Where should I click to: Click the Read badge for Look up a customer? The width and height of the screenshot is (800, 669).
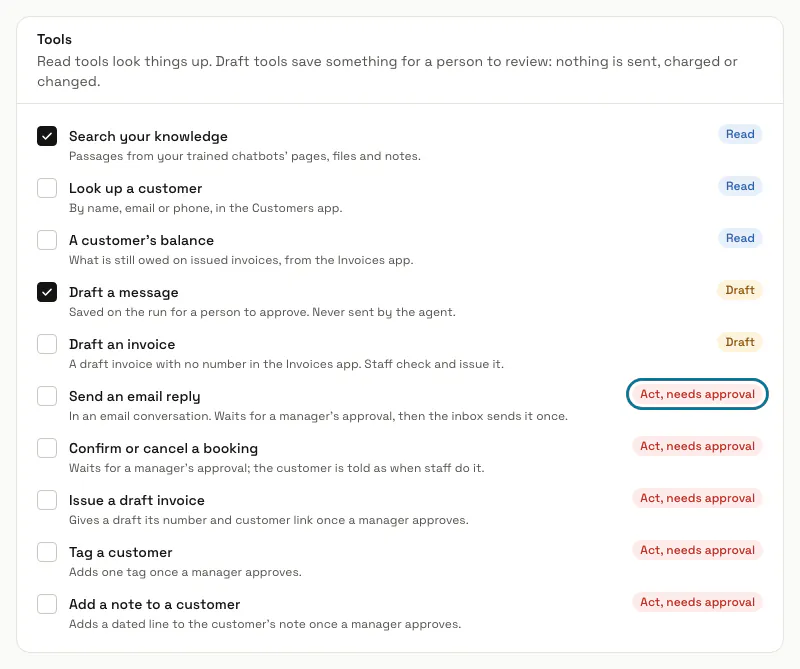pos(740,186)
